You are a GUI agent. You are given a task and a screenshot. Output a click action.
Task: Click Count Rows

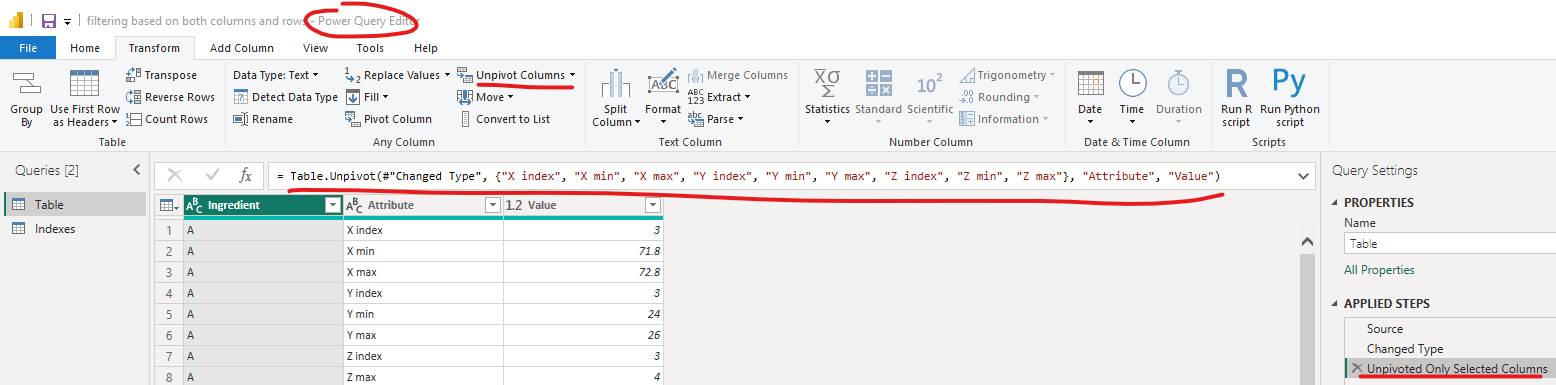click(167, 119)
